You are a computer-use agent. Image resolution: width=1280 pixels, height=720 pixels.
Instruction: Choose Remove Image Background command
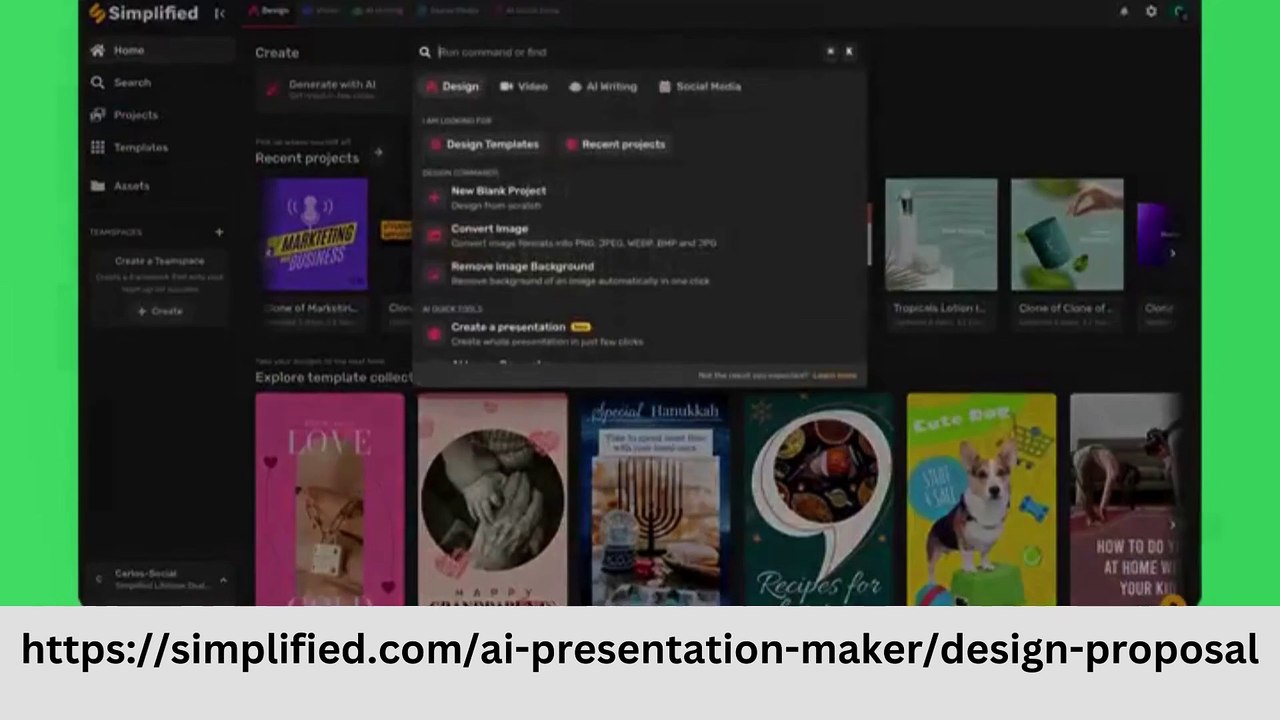click(640, 274)
